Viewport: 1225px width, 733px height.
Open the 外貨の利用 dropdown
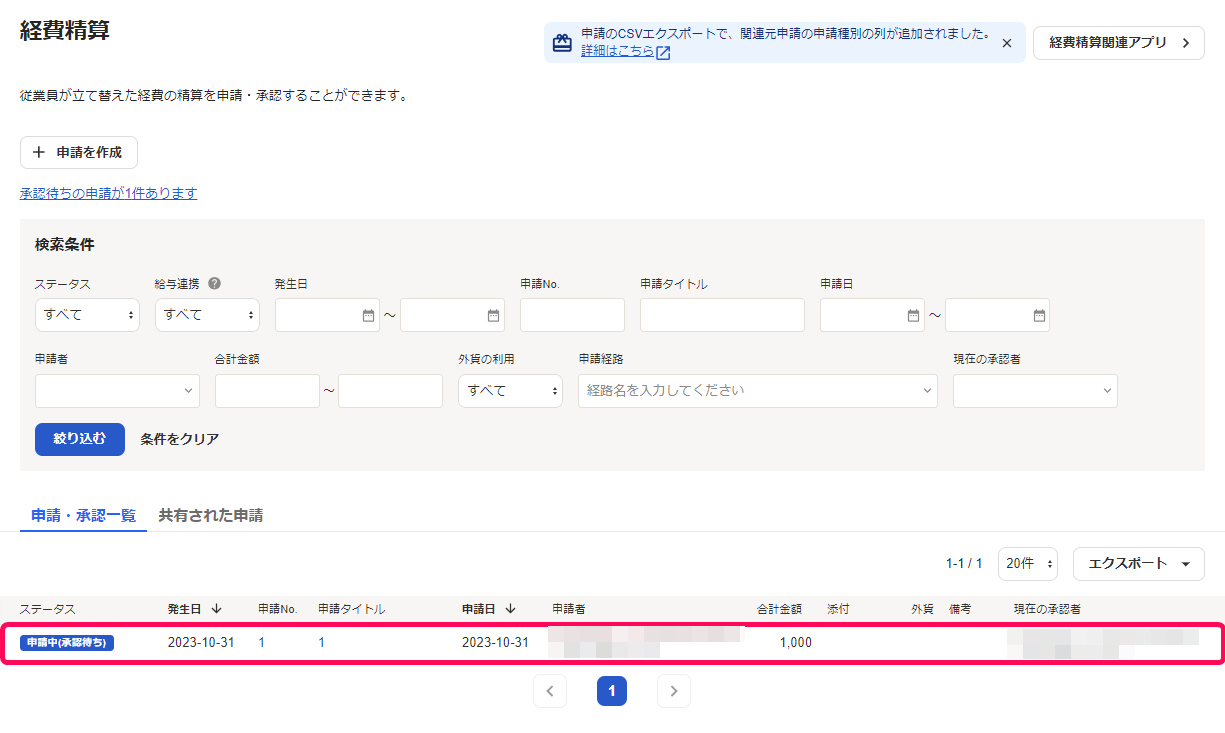(x=510, y=391)
